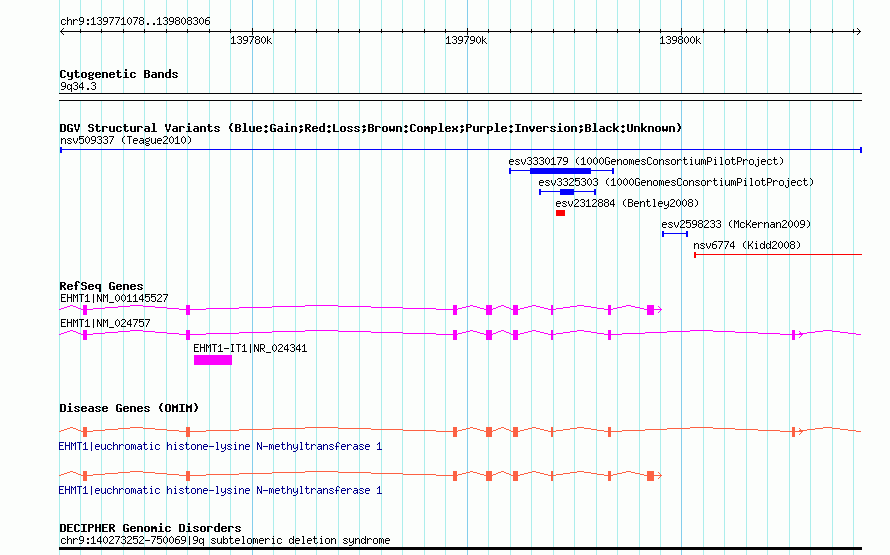Image resolution: width=890 pixels, height=555 pixels.
Task: Select the esv2598233 (McKernan2009) label
Action: 736,224
